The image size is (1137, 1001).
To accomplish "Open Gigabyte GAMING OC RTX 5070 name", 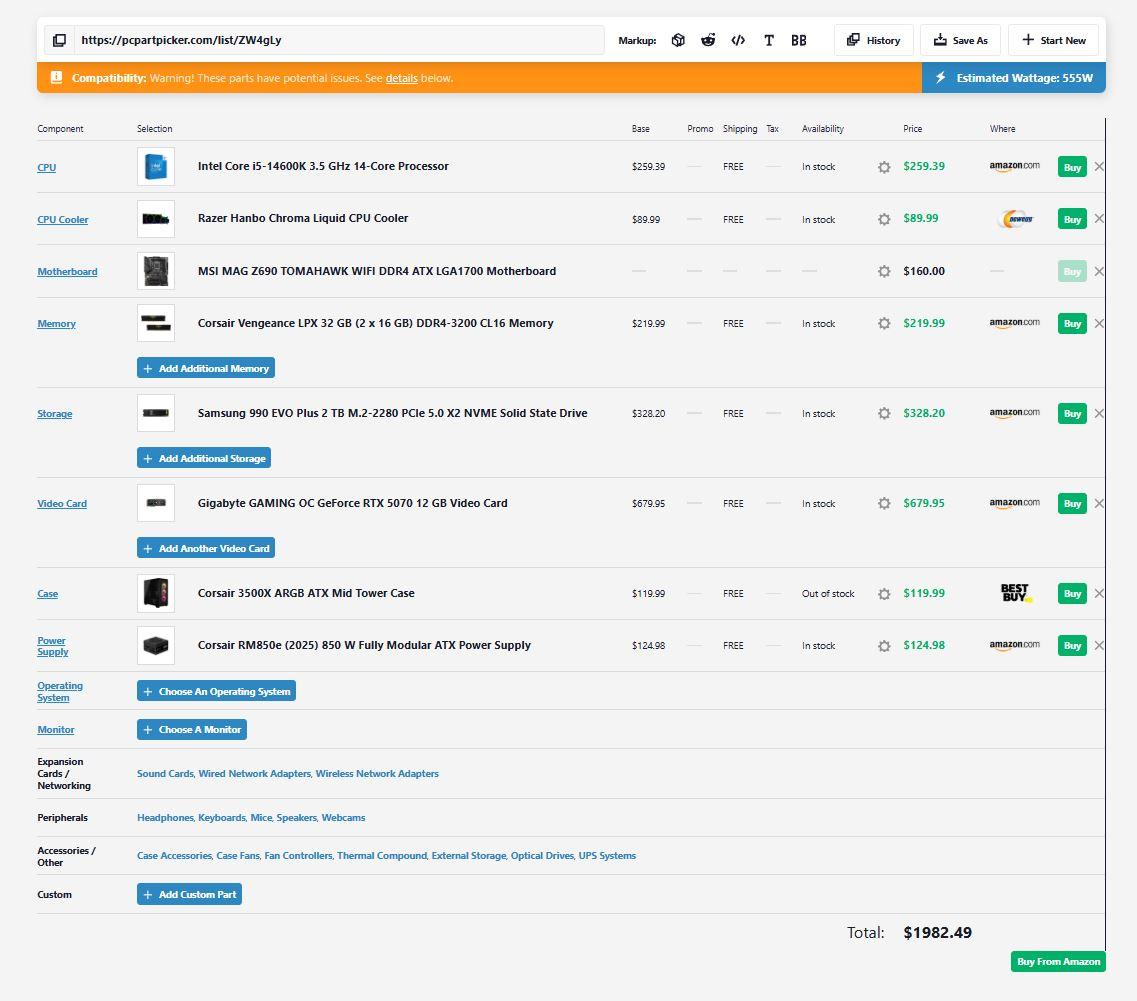I will (x=352, y=503).
